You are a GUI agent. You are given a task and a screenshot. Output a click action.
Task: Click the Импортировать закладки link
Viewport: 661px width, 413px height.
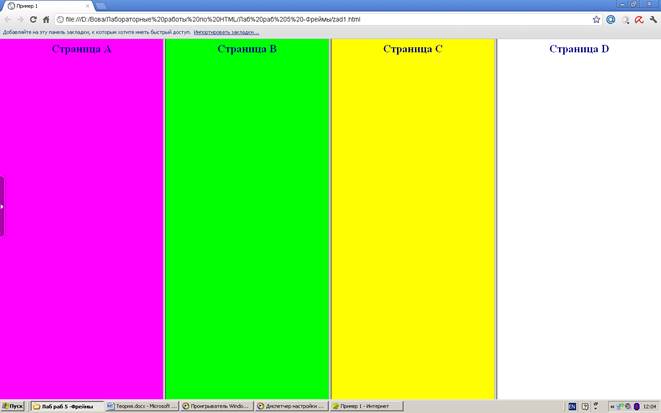click(x=226, y=32)
